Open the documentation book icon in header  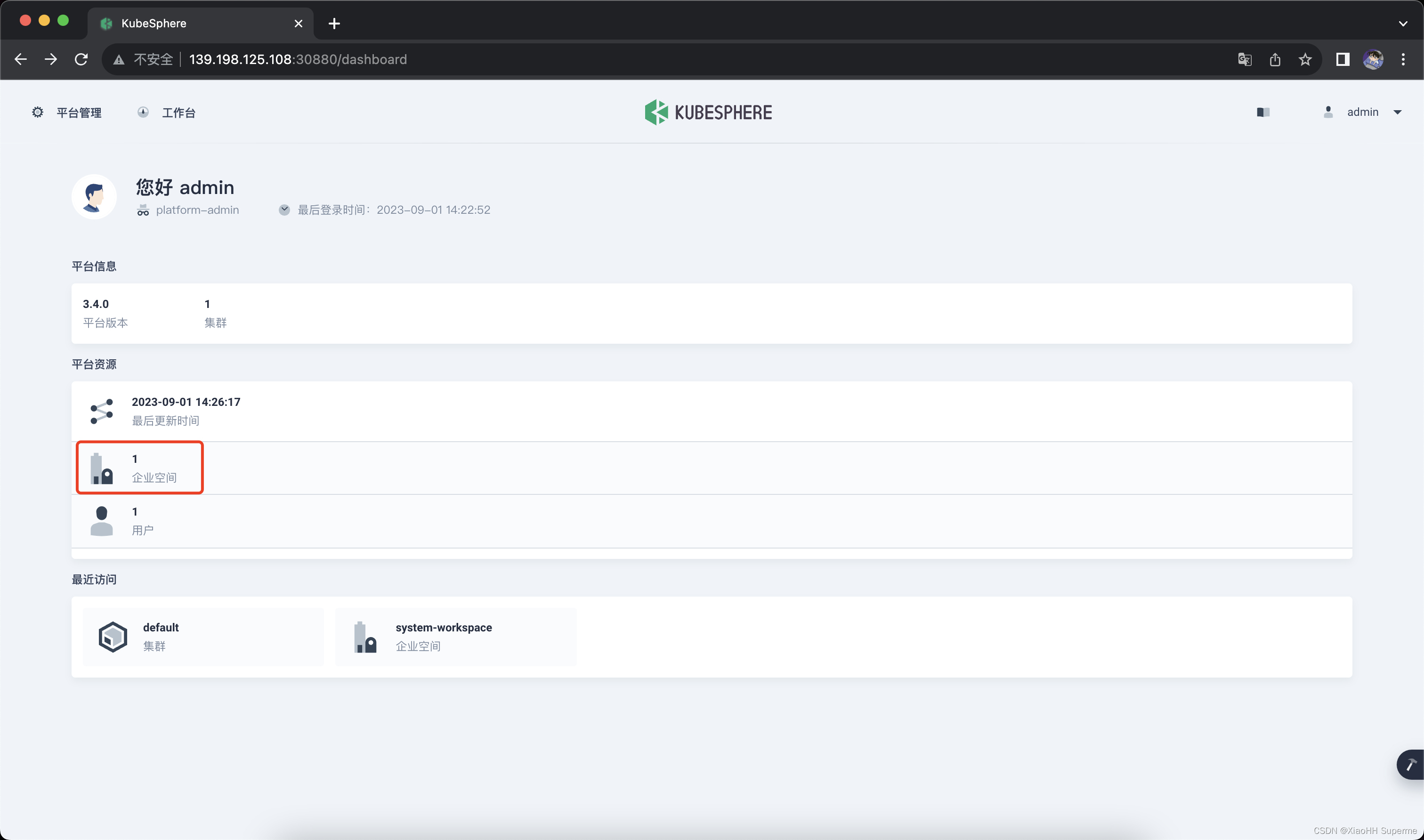[1262, 112]
